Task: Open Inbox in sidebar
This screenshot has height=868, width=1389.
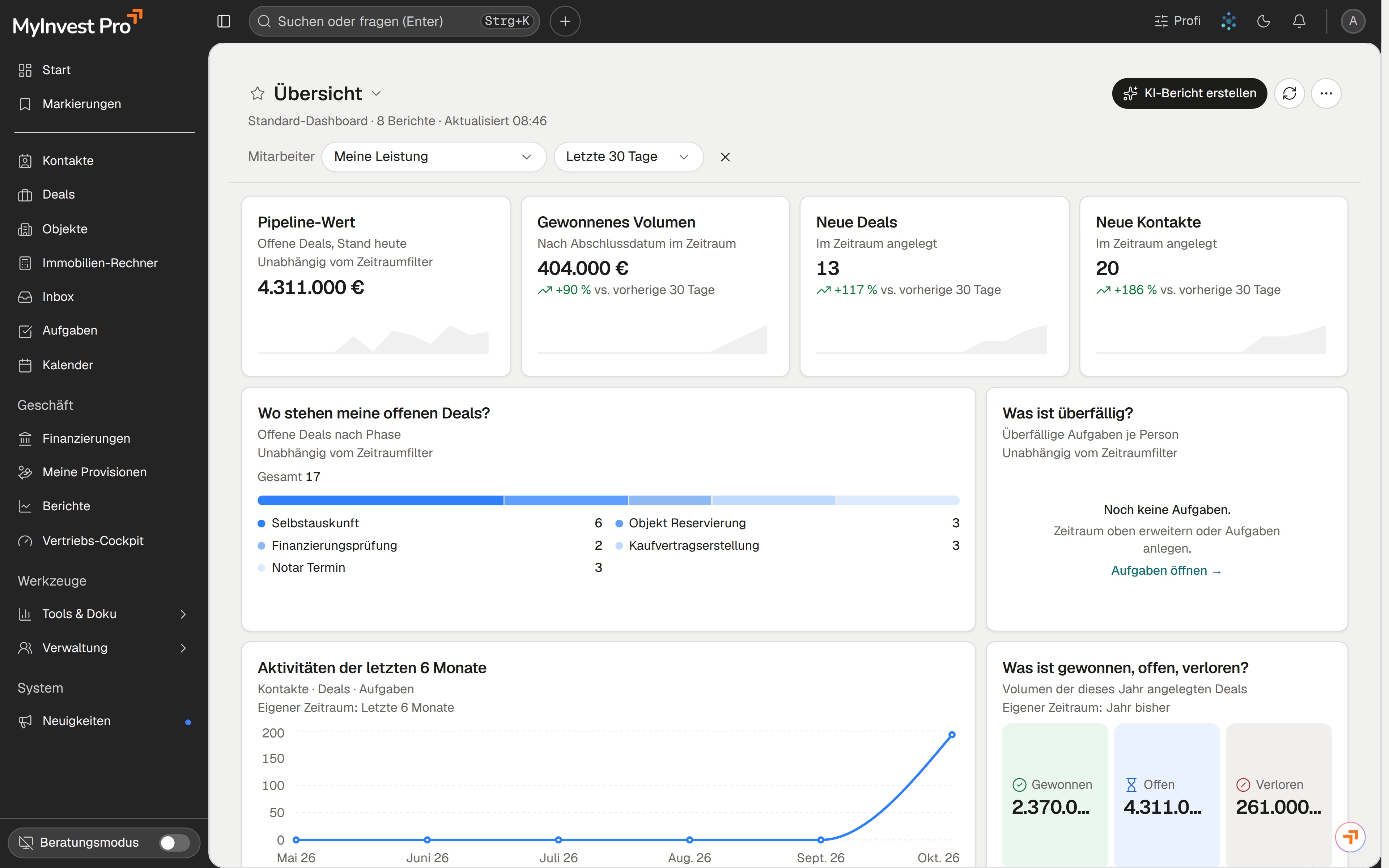Action: 104,297
